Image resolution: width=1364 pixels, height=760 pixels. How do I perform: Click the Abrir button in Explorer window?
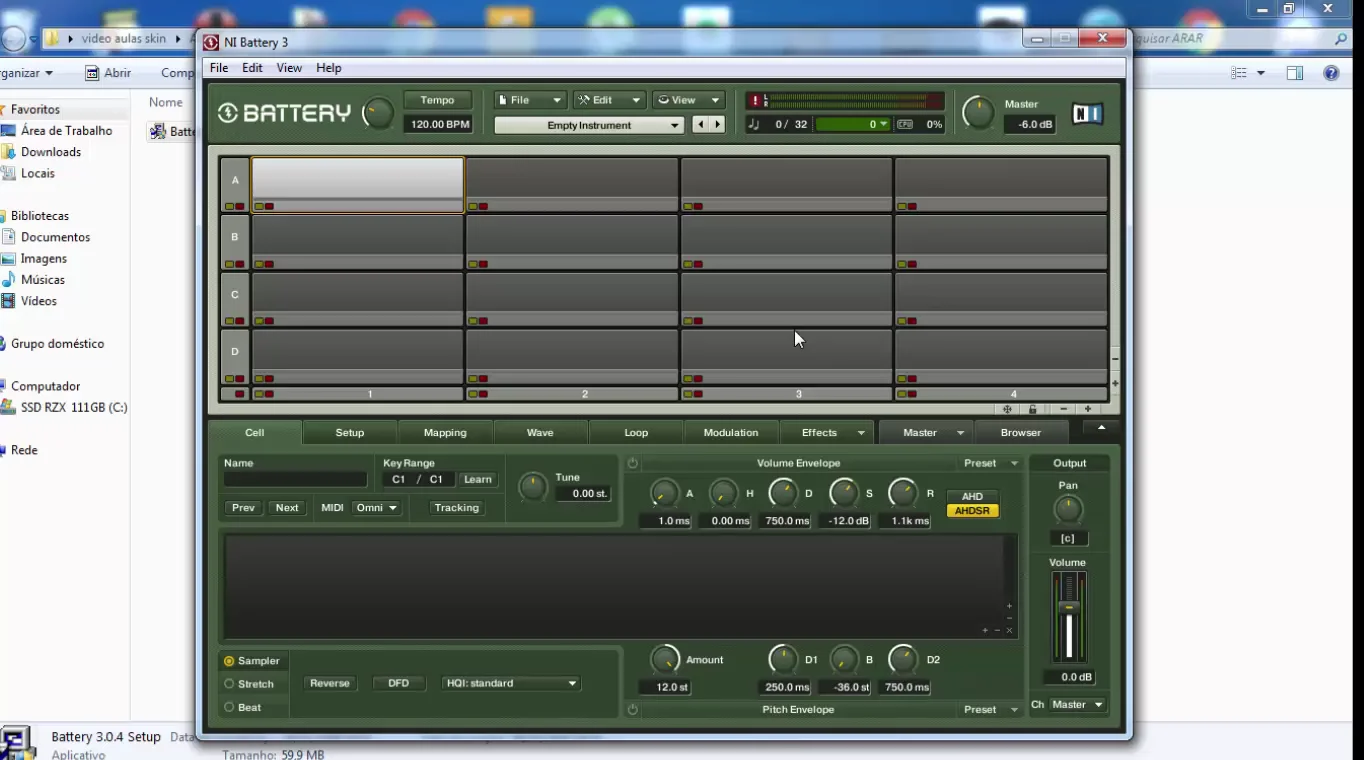pos(108,73)
